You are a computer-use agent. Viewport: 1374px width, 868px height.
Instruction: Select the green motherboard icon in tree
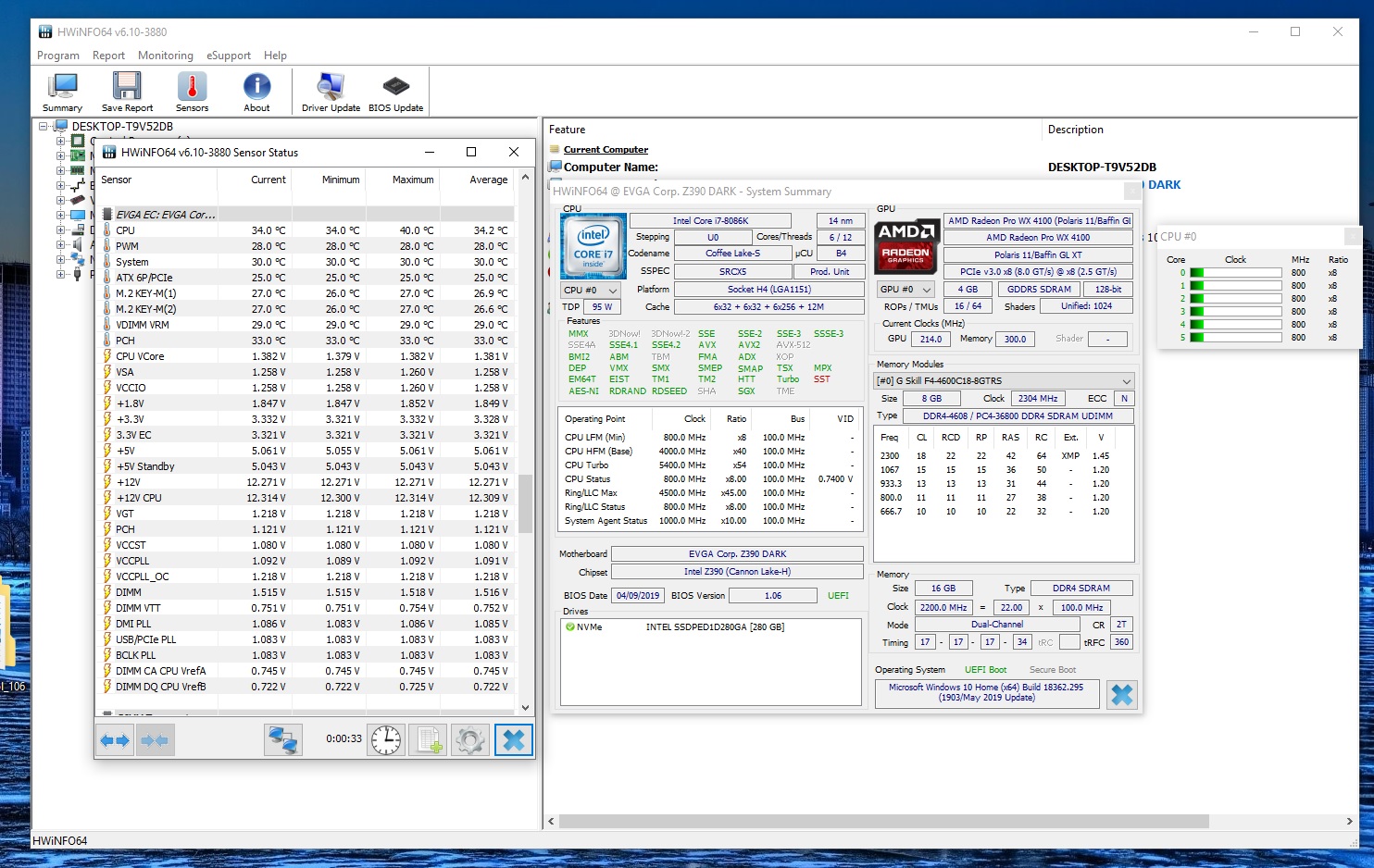point(78,155)
